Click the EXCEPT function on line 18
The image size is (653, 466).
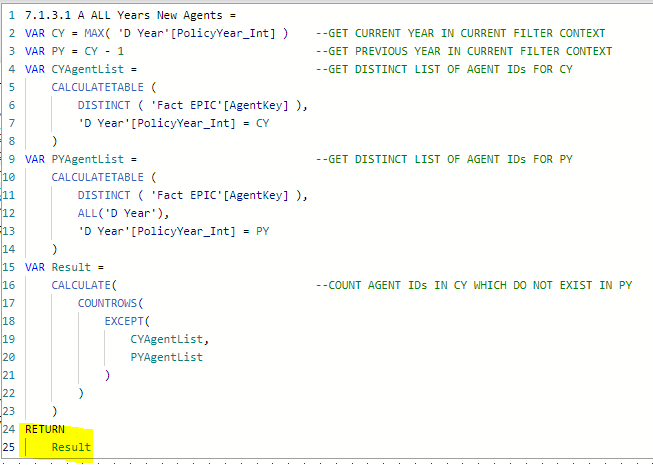tap(124, 321)
